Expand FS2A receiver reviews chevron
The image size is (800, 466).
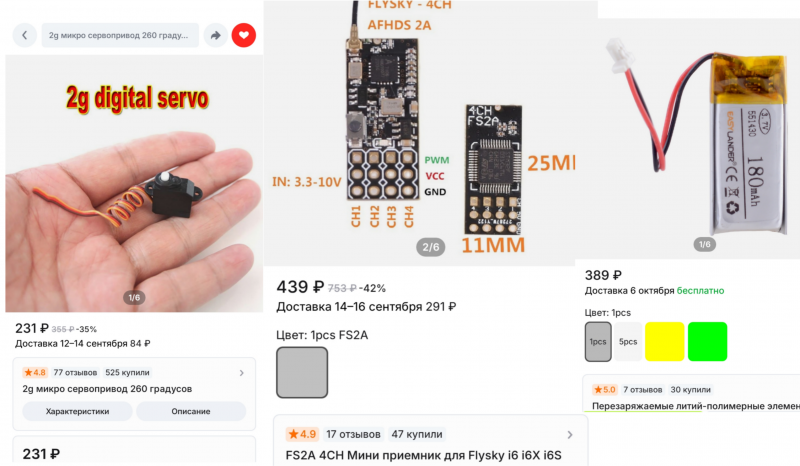pos(570,435)
